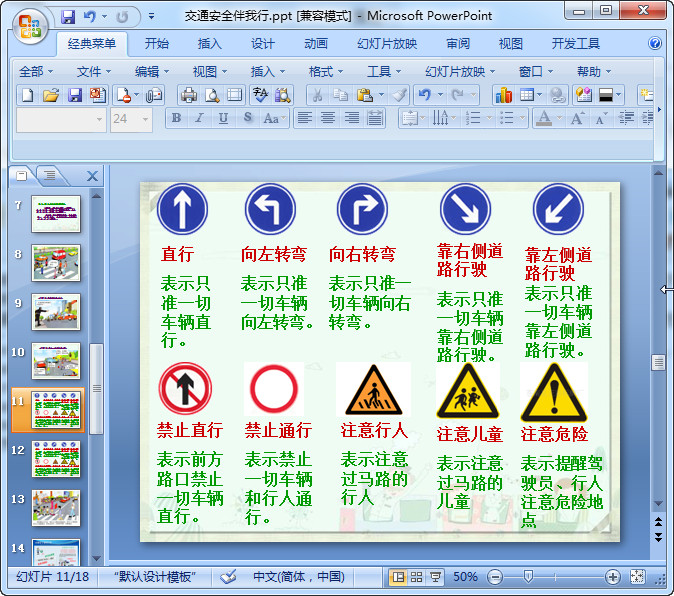This screenshot has height=596, width=674.
Task: Click 中文(简体，中国) language button
Action: click(x=299, y=577)
